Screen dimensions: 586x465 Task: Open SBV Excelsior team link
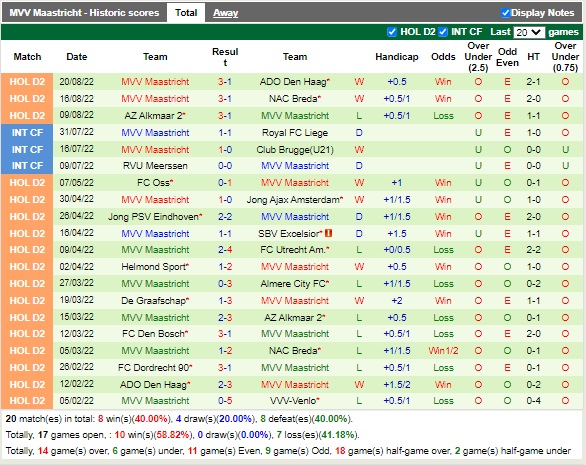[289, 234]
